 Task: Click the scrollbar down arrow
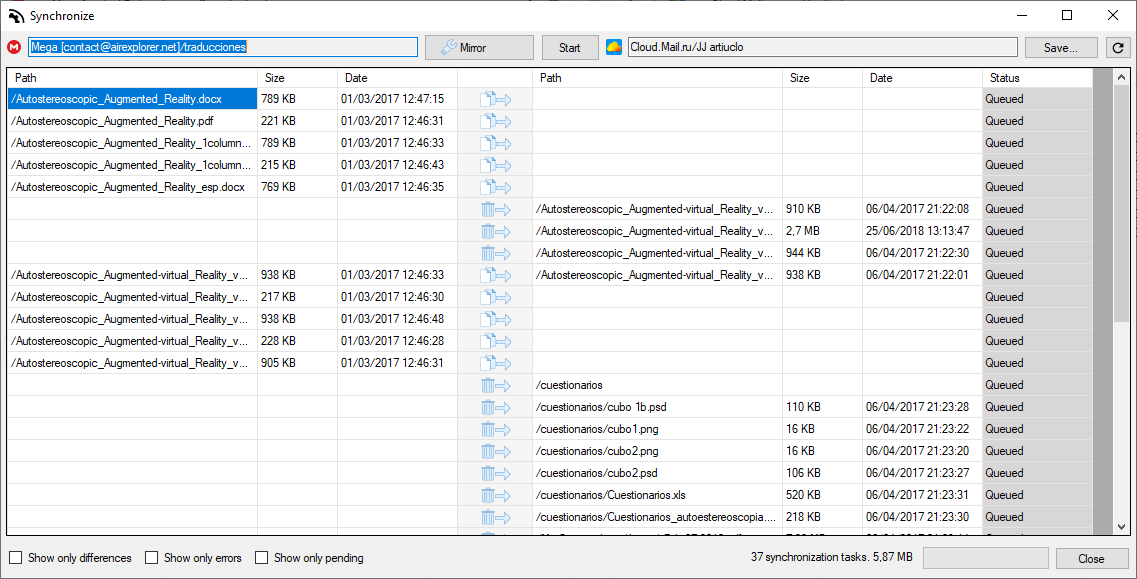[1122, 525]
